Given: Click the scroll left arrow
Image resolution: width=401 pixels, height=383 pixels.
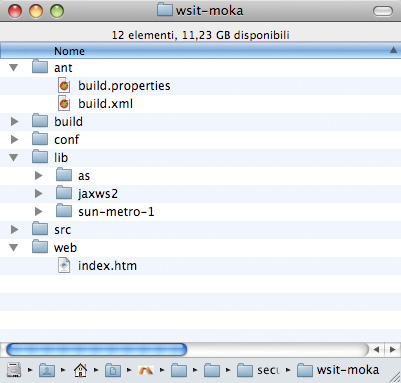Looking at the screenshot, I should tap(376, 350).
